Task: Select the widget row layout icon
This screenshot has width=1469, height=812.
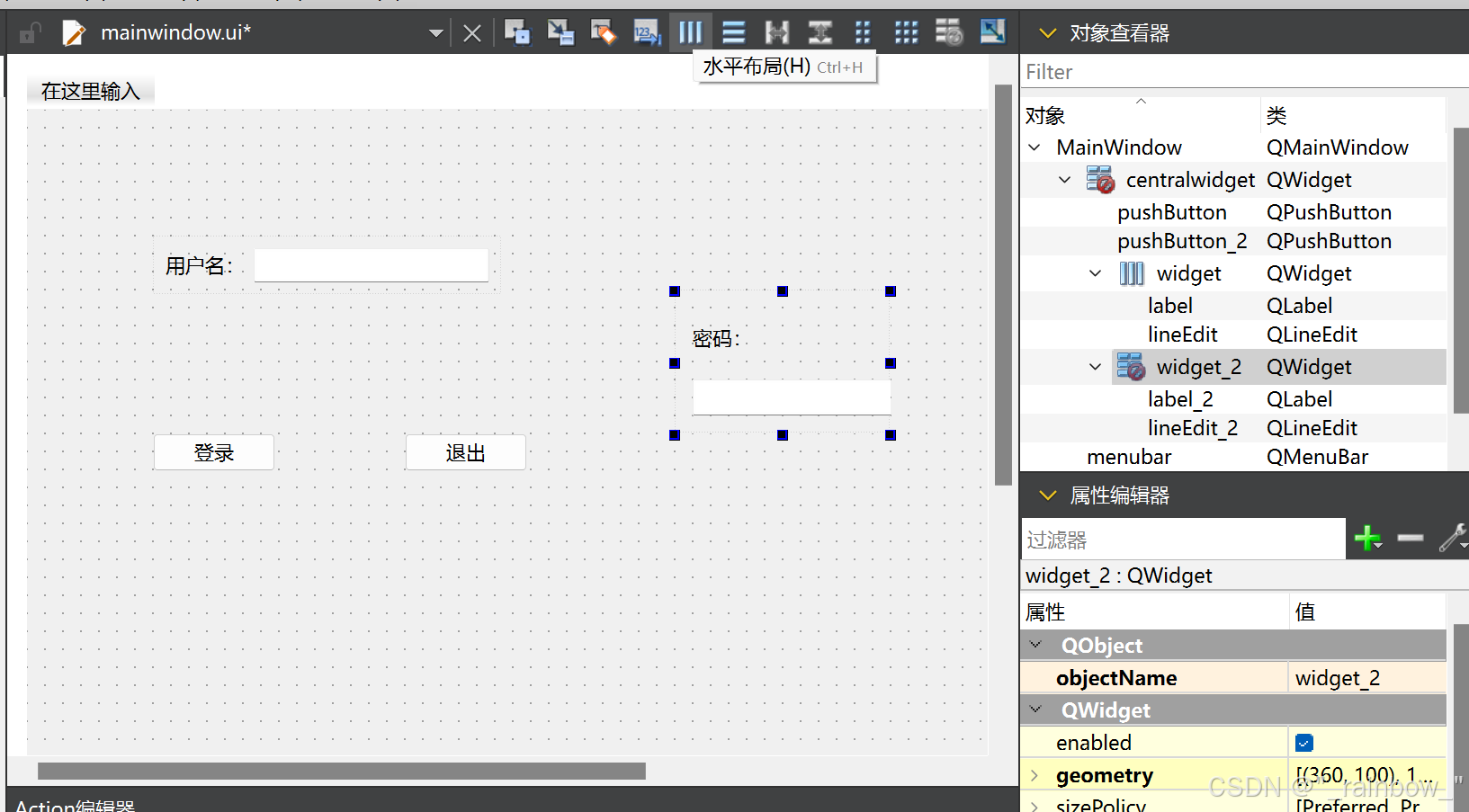Action: click(x=1132, y=273)
